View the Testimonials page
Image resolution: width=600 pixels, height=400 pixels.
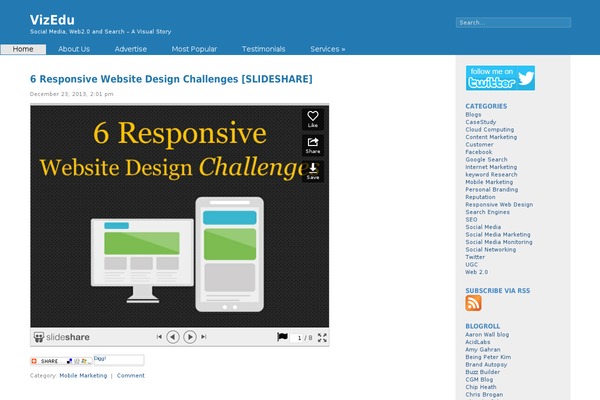[263, 49]
